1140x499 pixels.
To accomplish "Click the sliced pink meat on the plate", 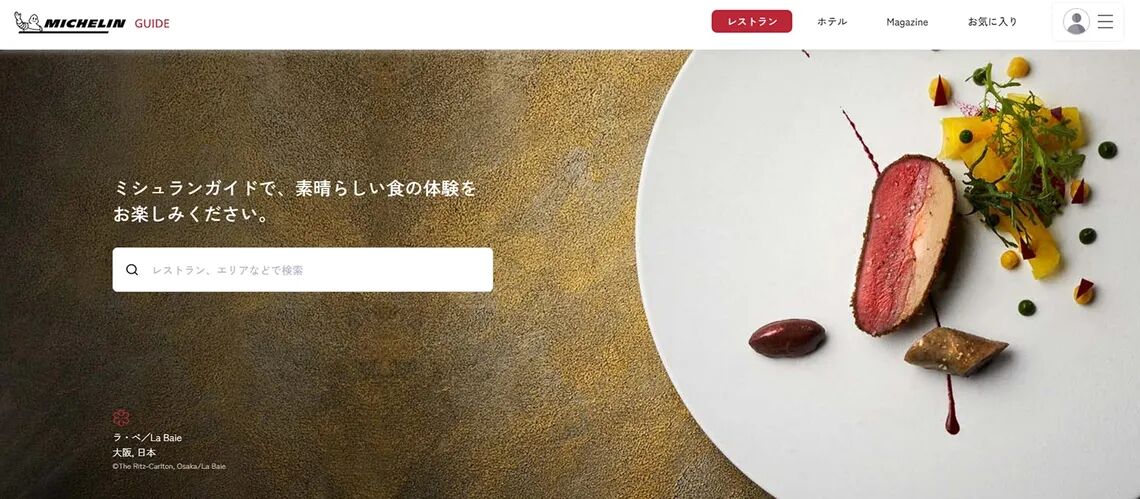I will (x=904, y=244).
